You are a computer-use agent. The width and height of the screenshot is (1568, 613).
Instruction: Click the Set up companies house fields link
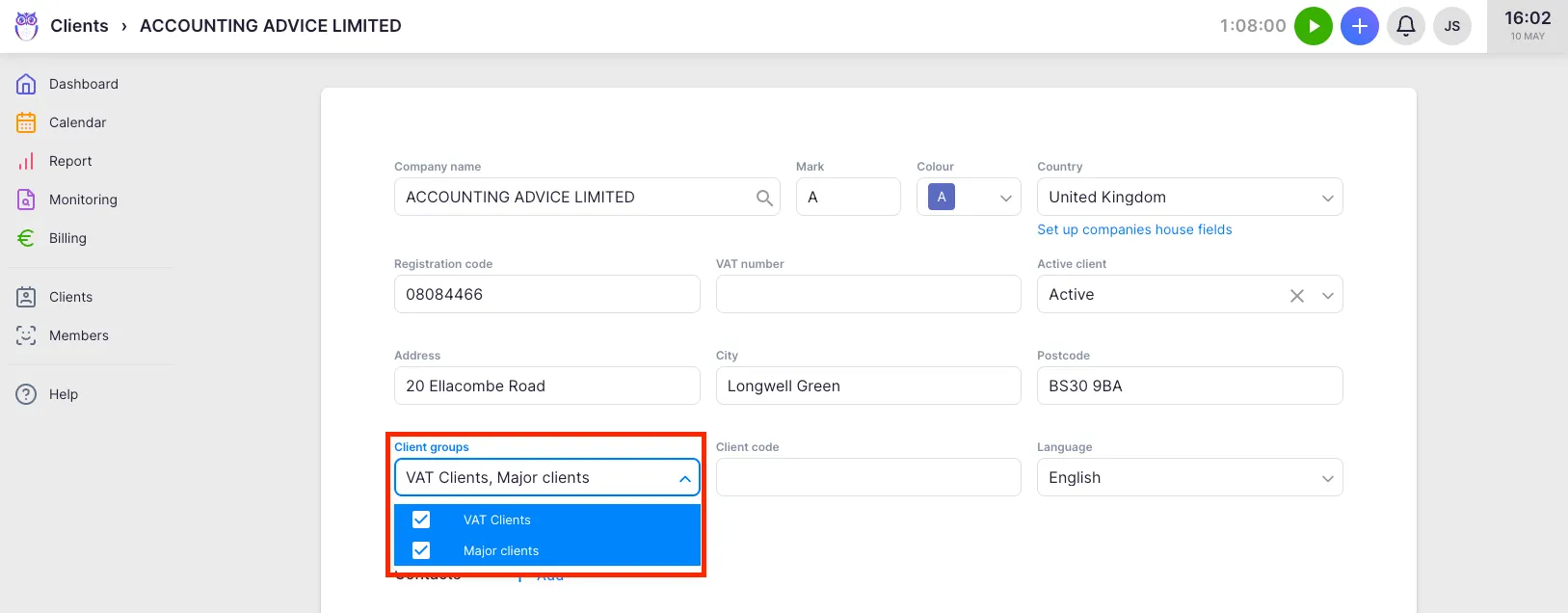click(x=1134, y=229)
